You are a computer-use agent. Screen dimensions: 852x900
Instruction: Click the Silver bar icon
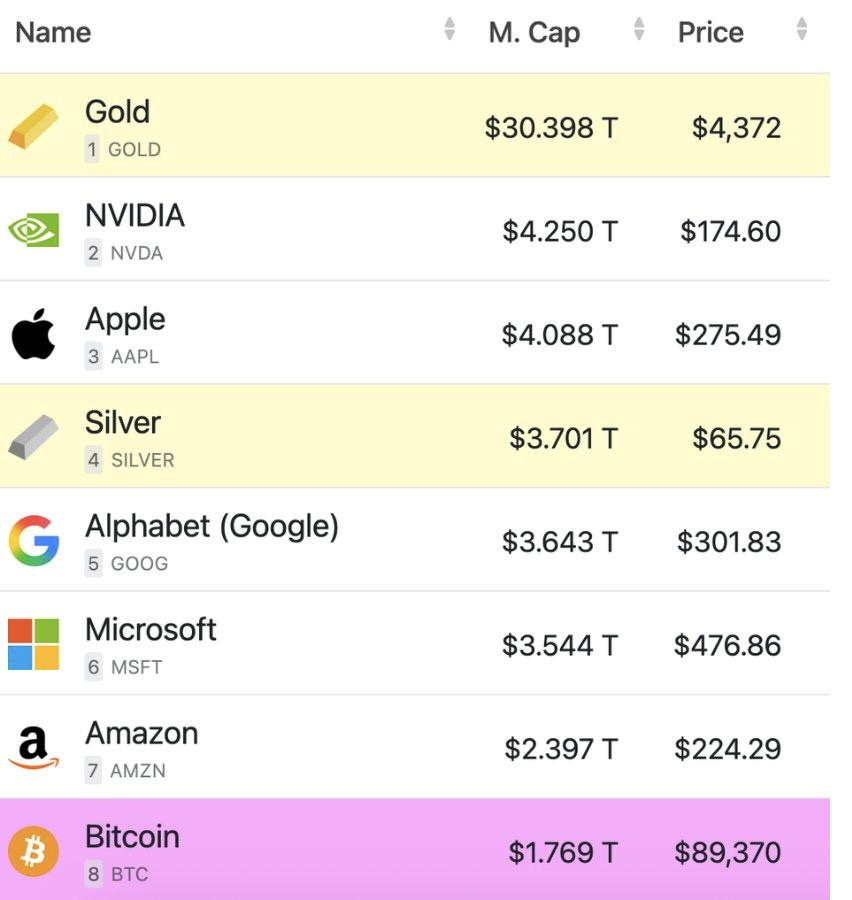(33, 439)
